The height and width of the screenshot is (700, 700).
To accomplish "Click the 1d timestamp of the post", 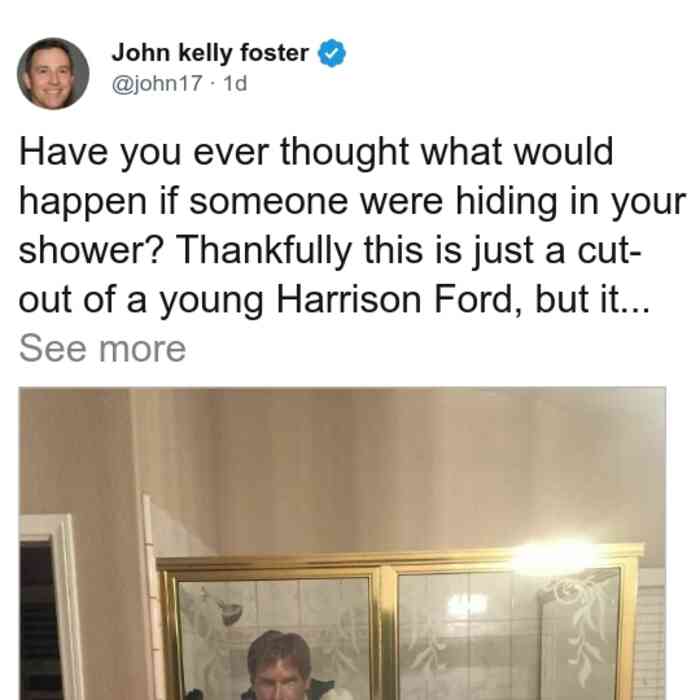I will (x=235, y=83).
